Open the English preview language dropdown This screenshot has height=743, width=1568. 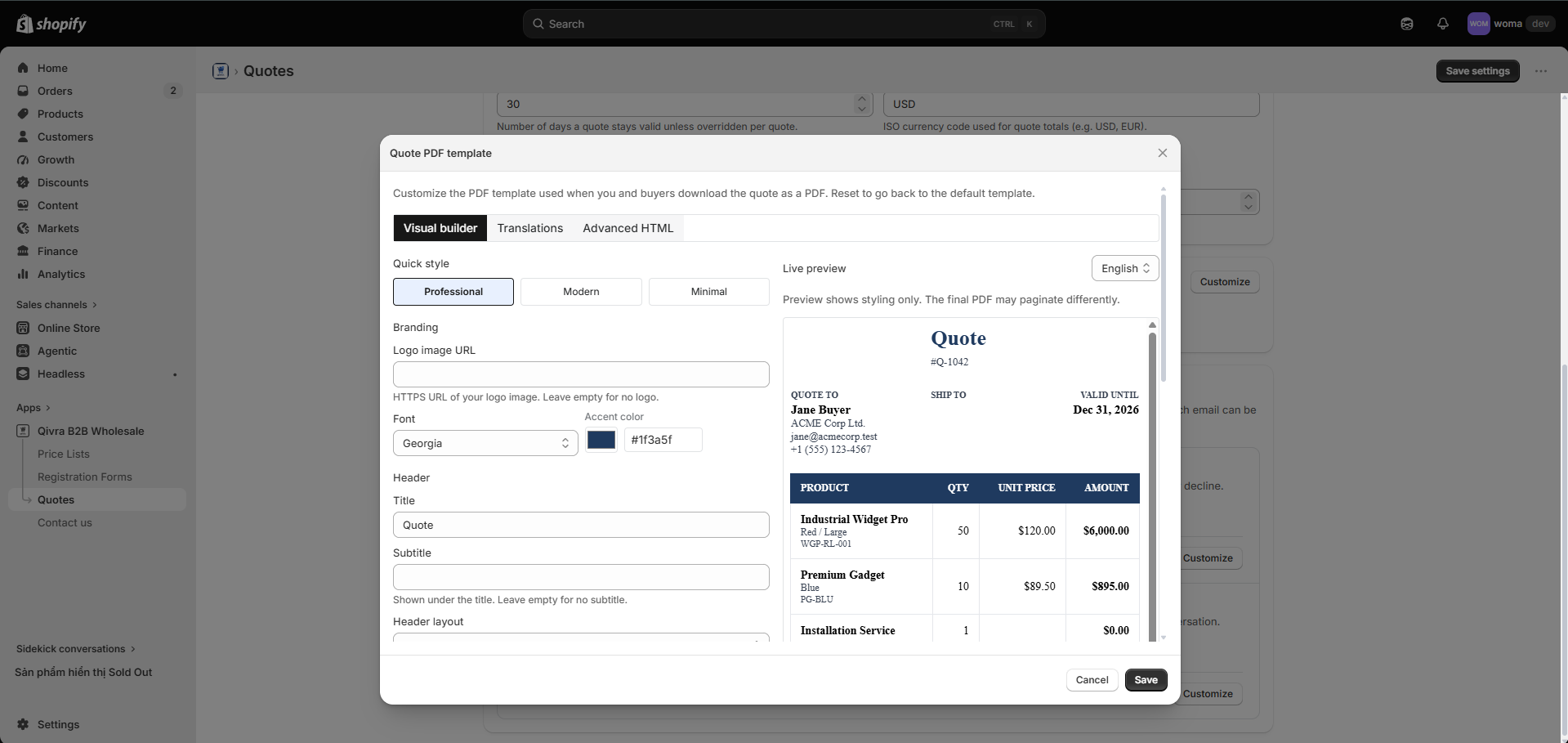click(x=1125, y=268)
